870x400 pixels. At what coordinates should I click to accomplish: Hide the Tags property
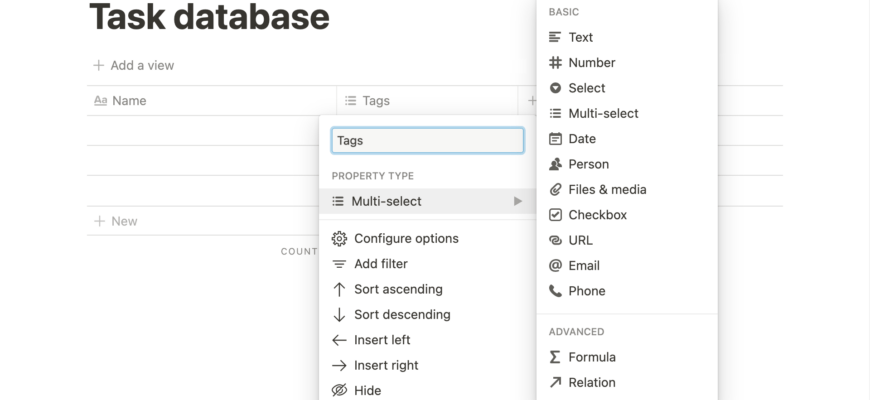pos(427,391)
